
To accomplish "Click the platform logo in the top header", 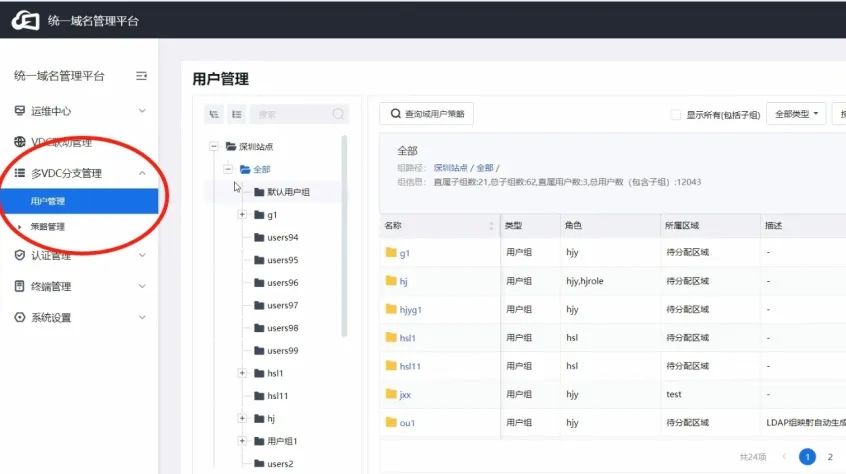I will 25,20.
